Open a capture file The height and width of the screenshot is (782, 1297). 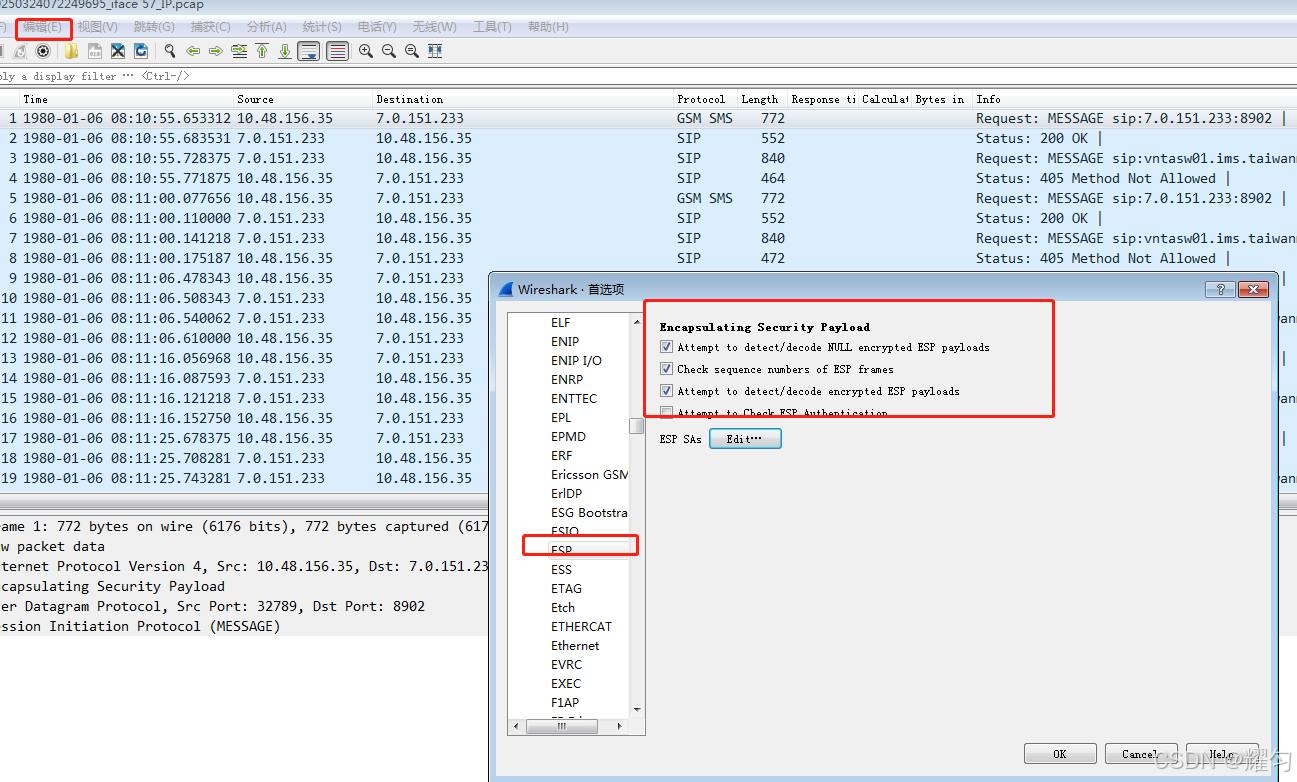tap(70, 51)
